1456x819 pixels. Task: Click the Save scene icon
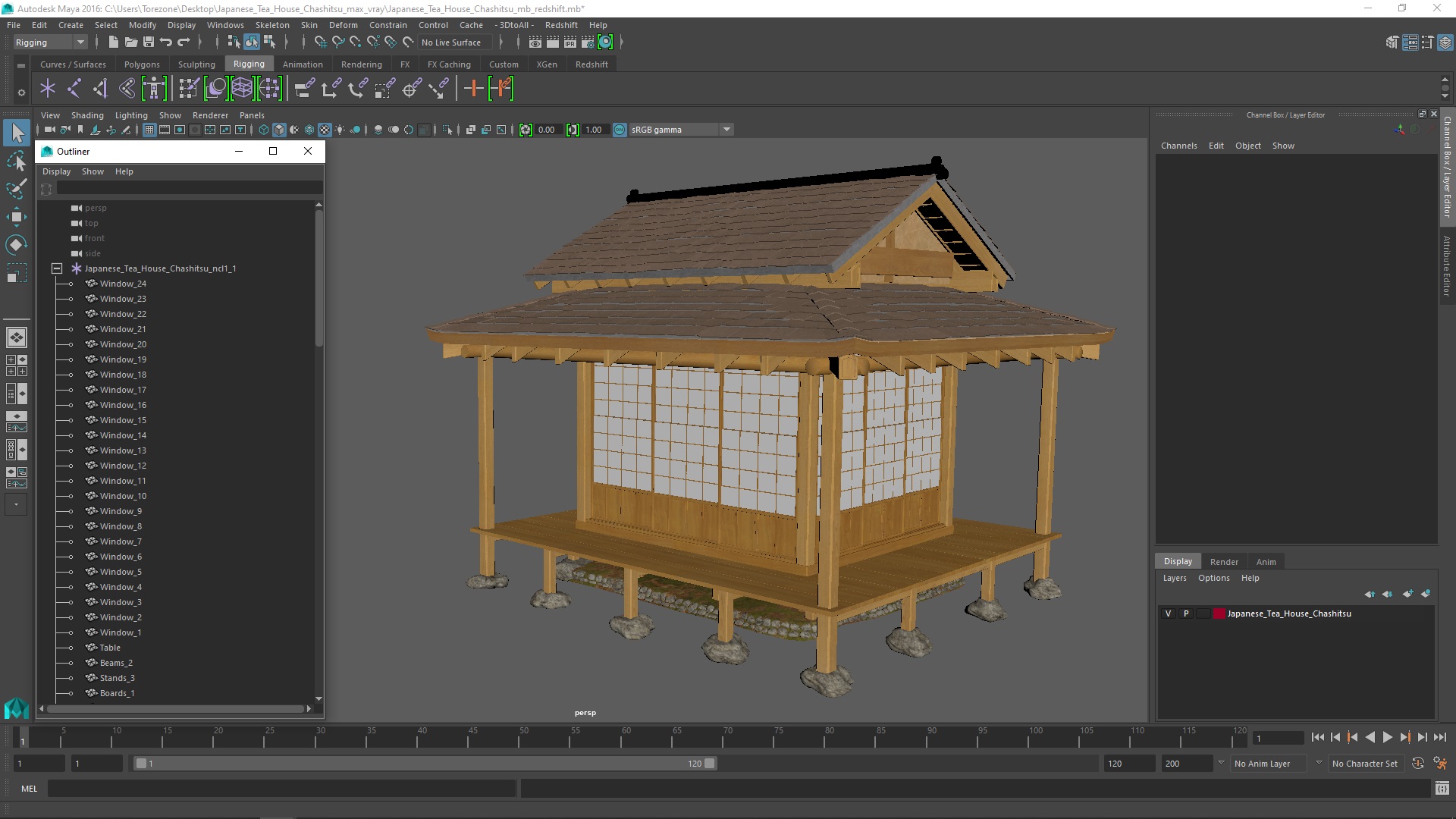pyautogui.click(x=149, y=42)
